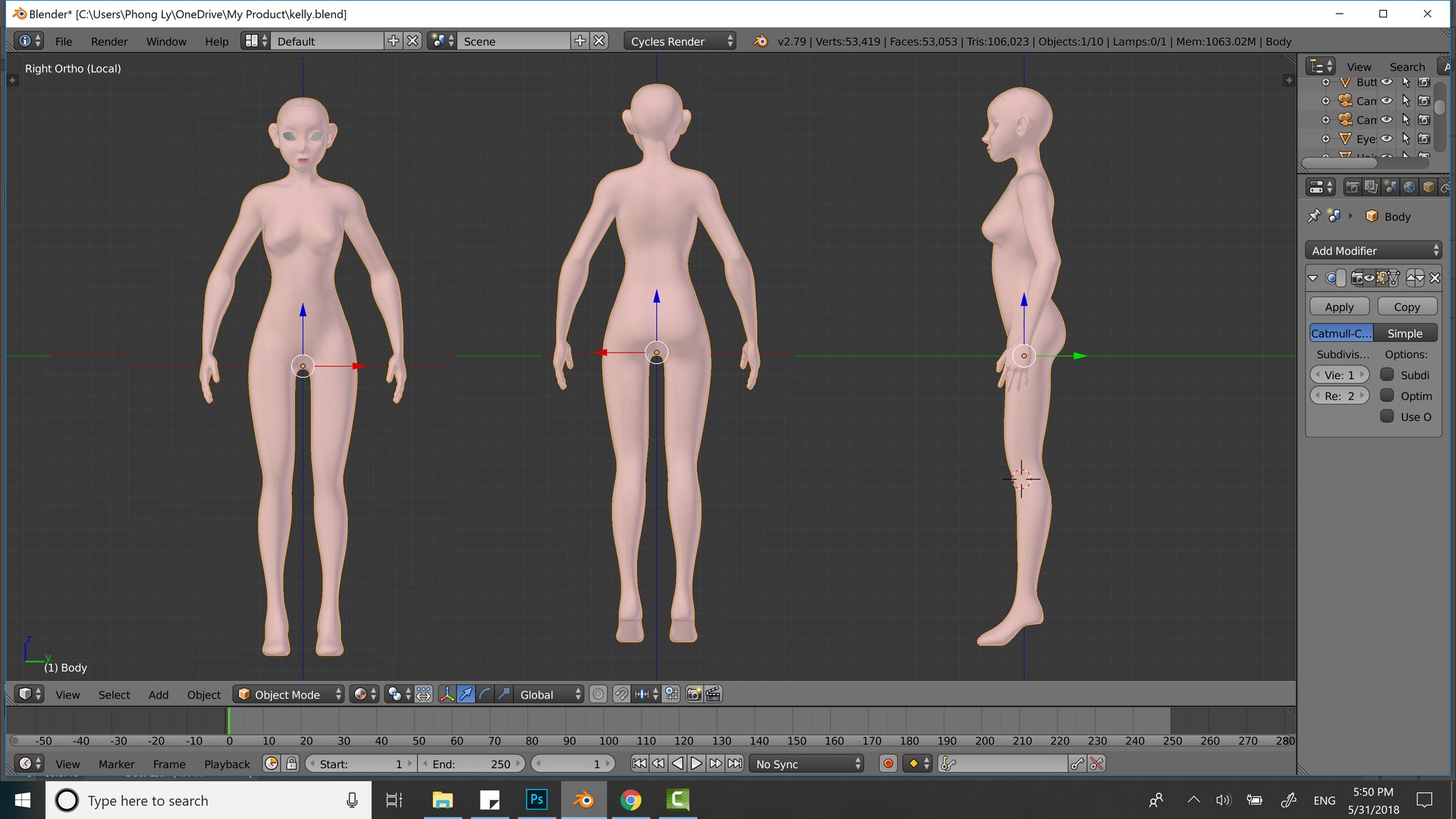
Task: Click the Copy modifier button
Action: click(1407, 306)
